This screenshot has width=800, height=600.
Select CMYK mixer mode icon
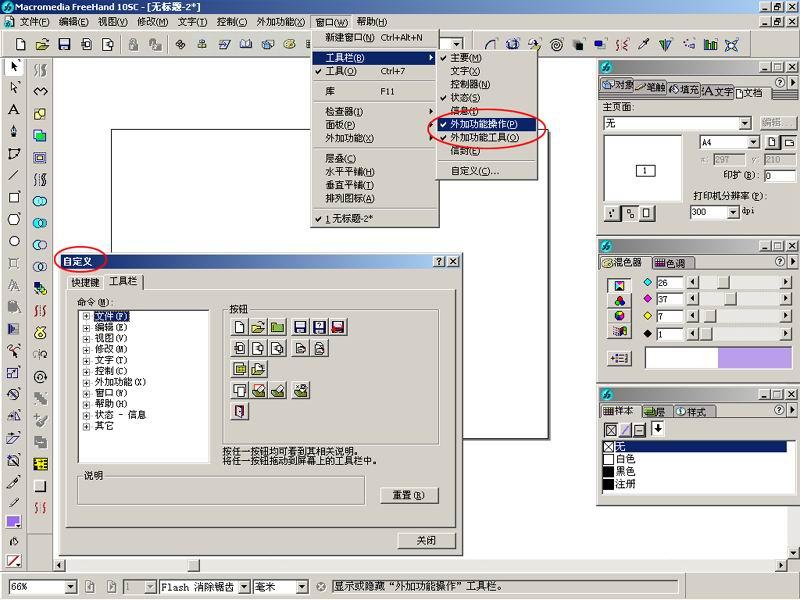pyautogui.click(x=619, y=286)
